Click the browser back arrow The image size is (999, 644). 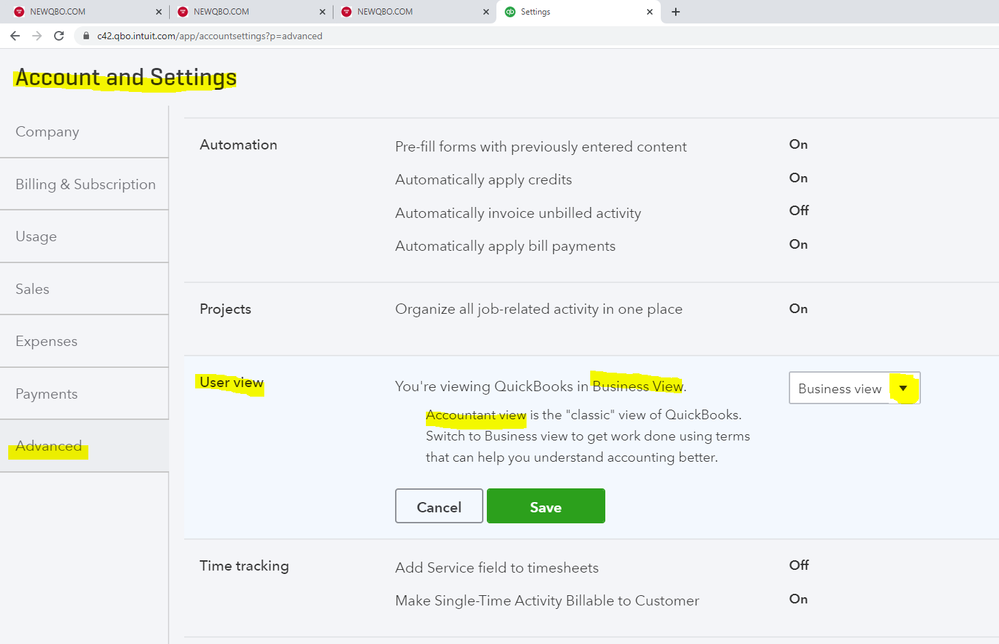15,36
